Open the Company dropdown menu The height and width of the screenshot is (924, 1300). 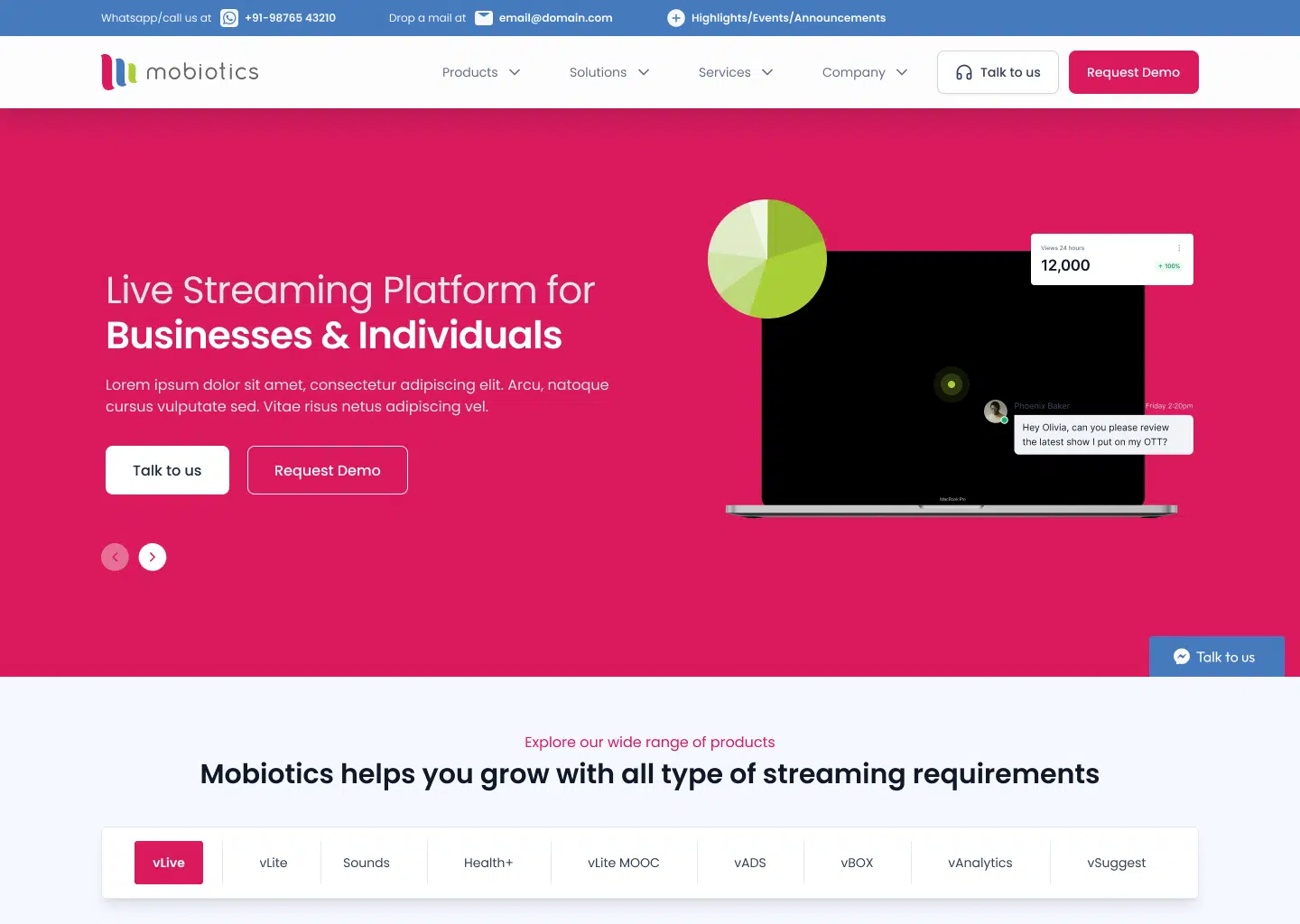(865, 72)
